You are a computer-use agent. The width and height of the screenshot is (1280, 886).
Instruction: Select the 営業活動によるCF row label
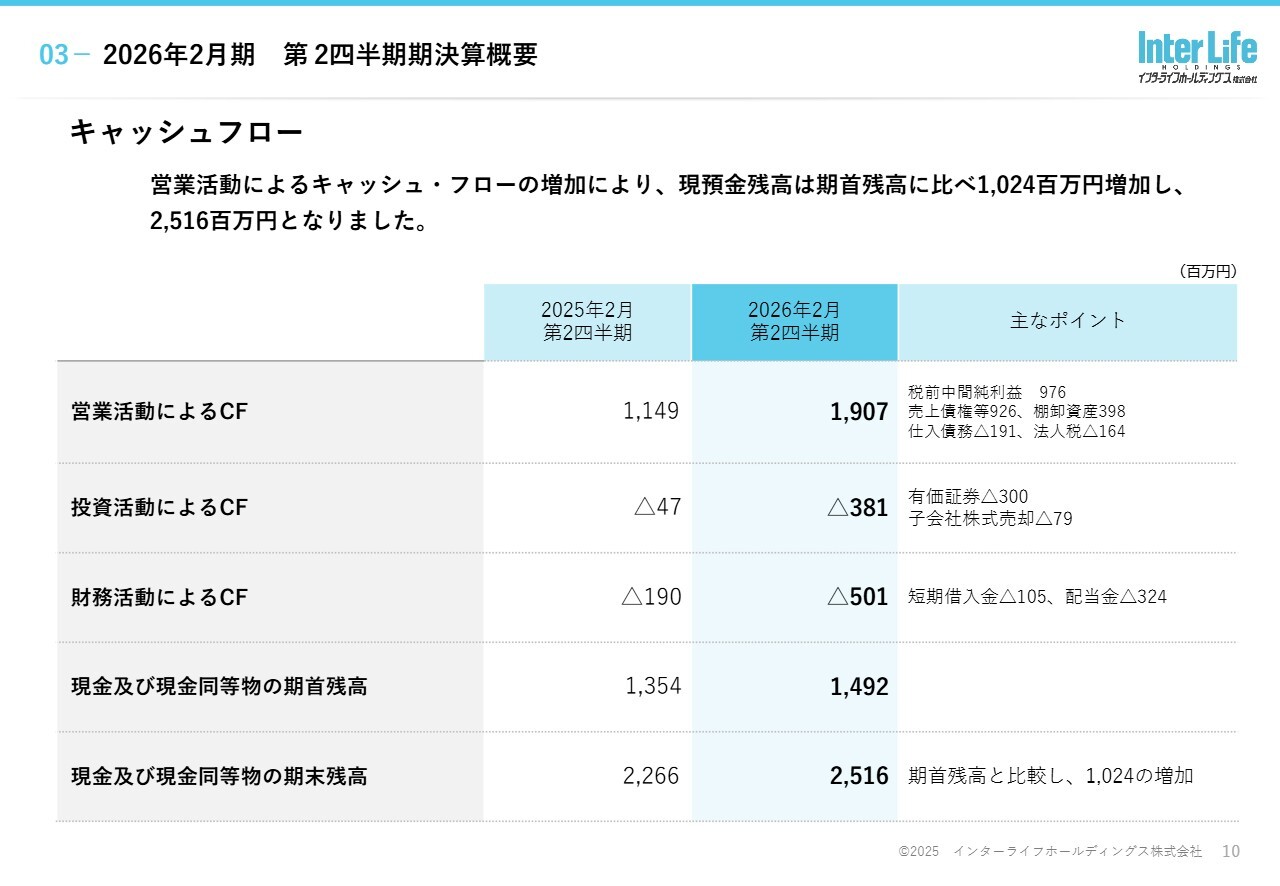pos(159,412)
